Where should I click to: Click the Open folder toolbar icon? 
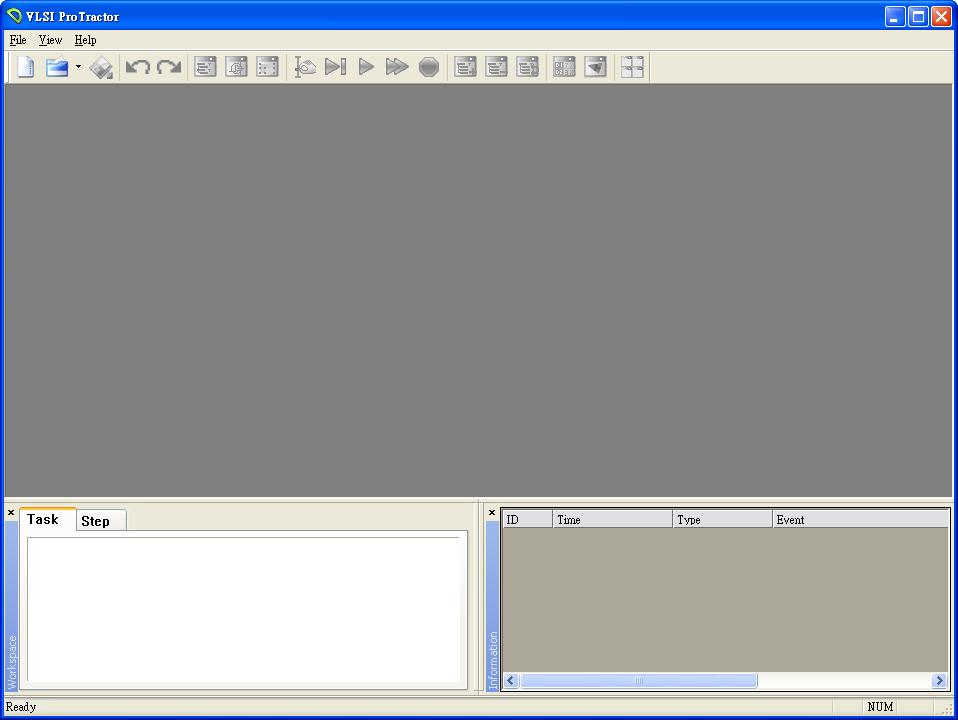point(57,67)
